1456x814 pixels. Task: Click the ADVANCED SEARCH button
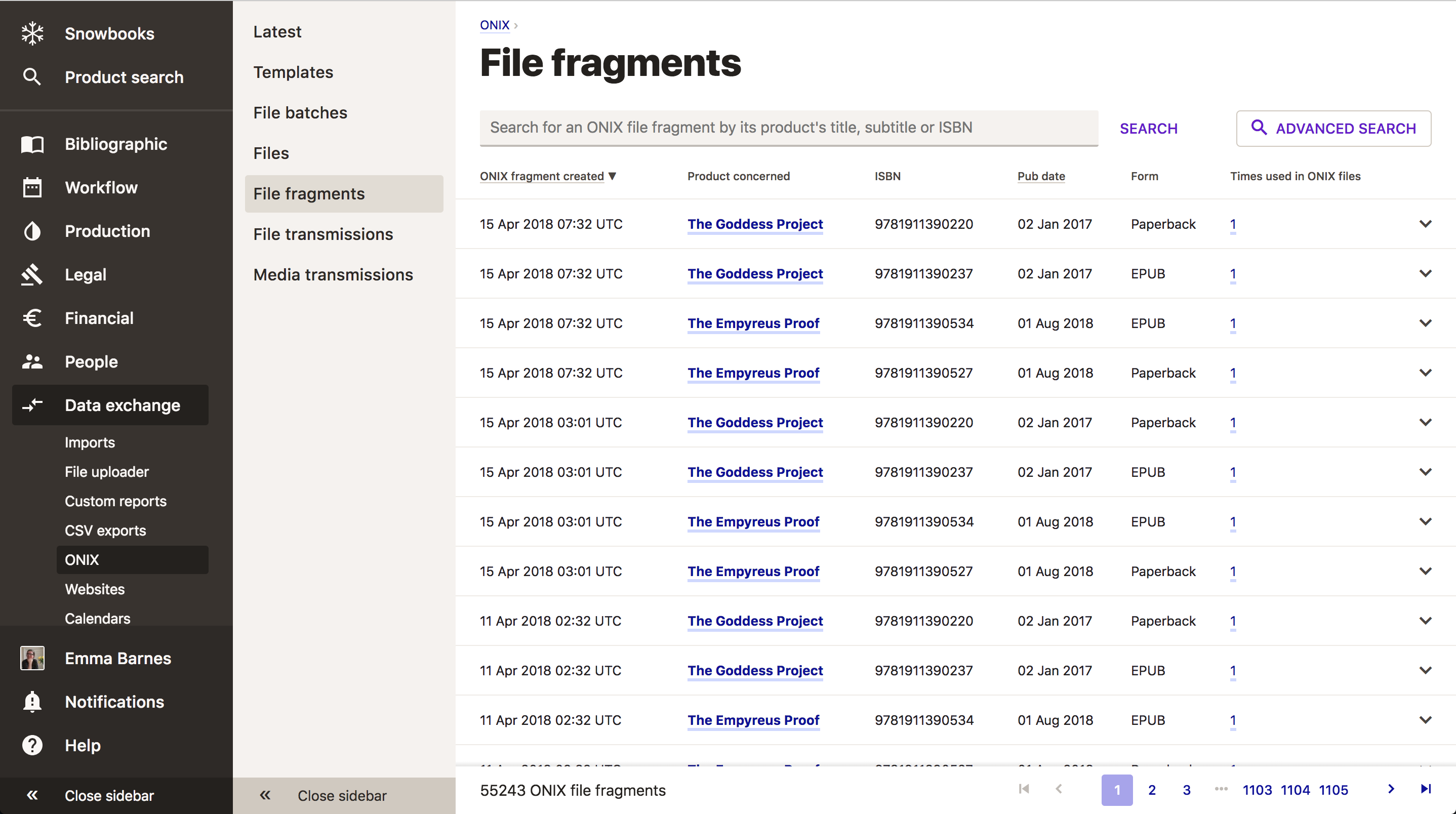1333,128
